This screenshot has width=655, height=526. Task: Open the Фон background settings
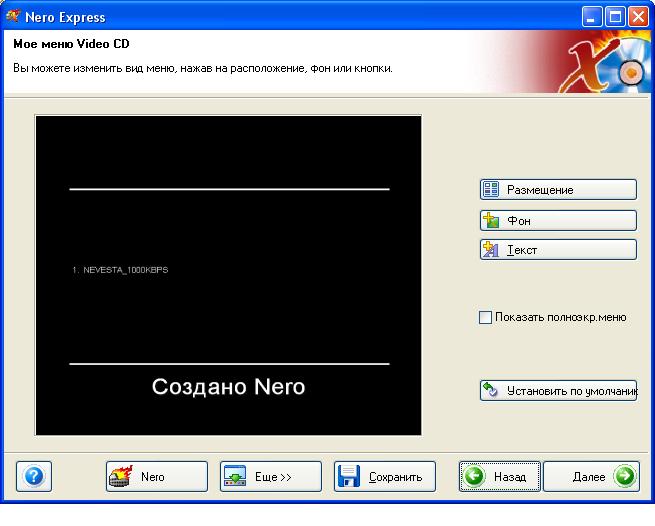558,220
